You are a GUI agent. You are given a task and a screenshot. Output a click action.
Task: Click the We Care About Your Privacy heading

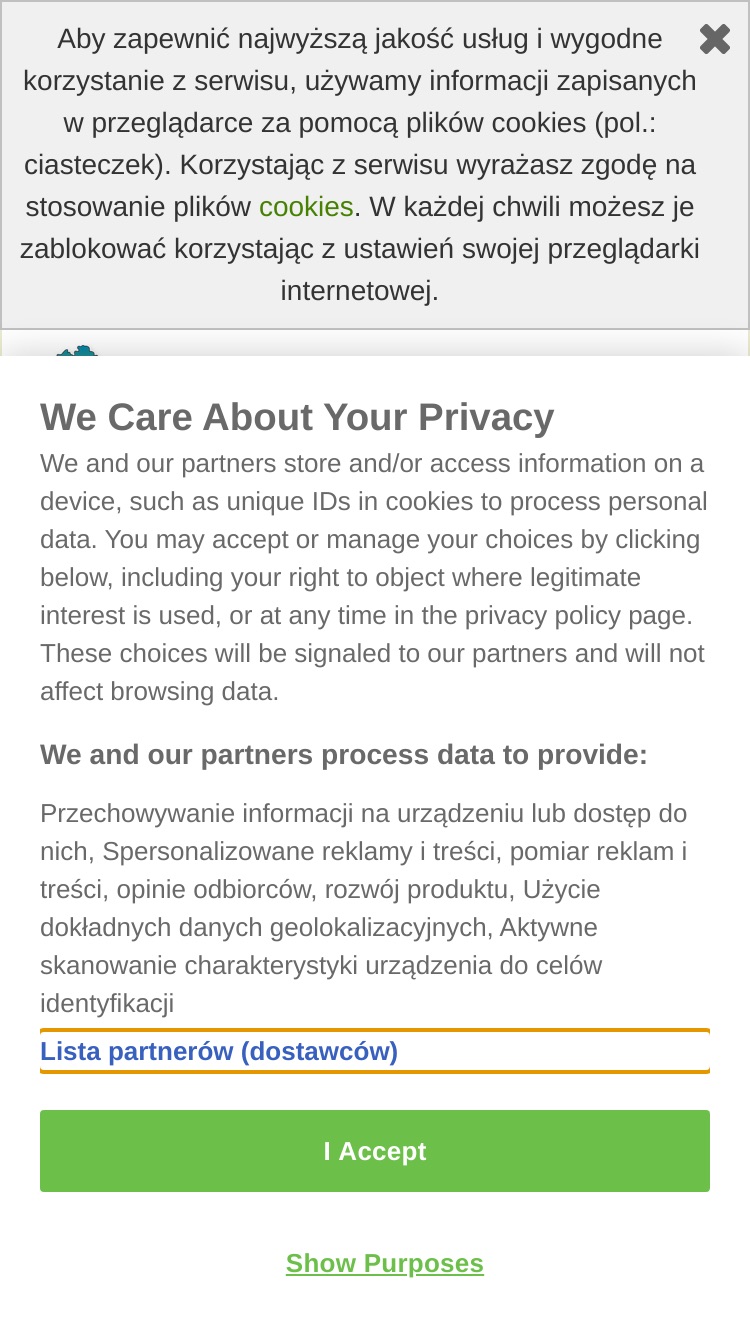click(x=297, y=417)
